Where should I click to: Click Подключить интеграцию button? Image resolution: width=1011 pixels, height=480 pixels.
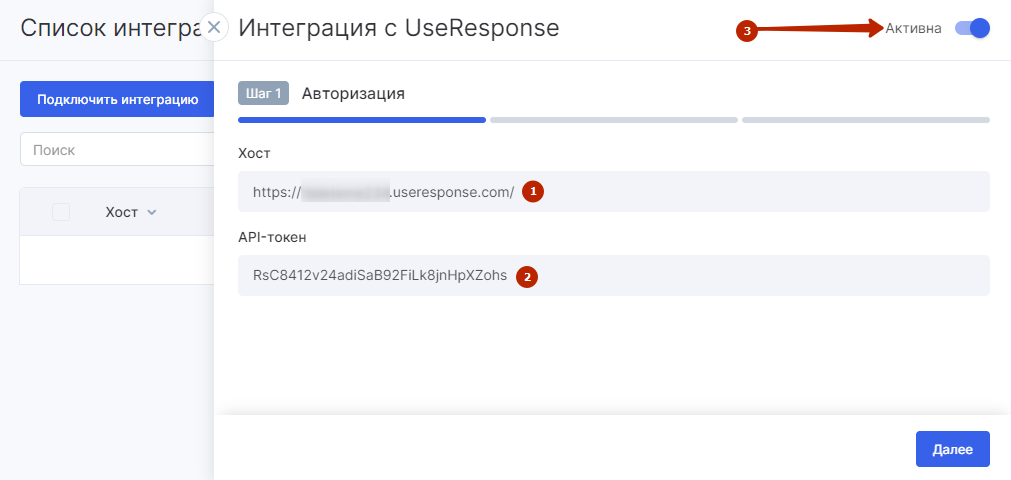[x=117, y=99]
